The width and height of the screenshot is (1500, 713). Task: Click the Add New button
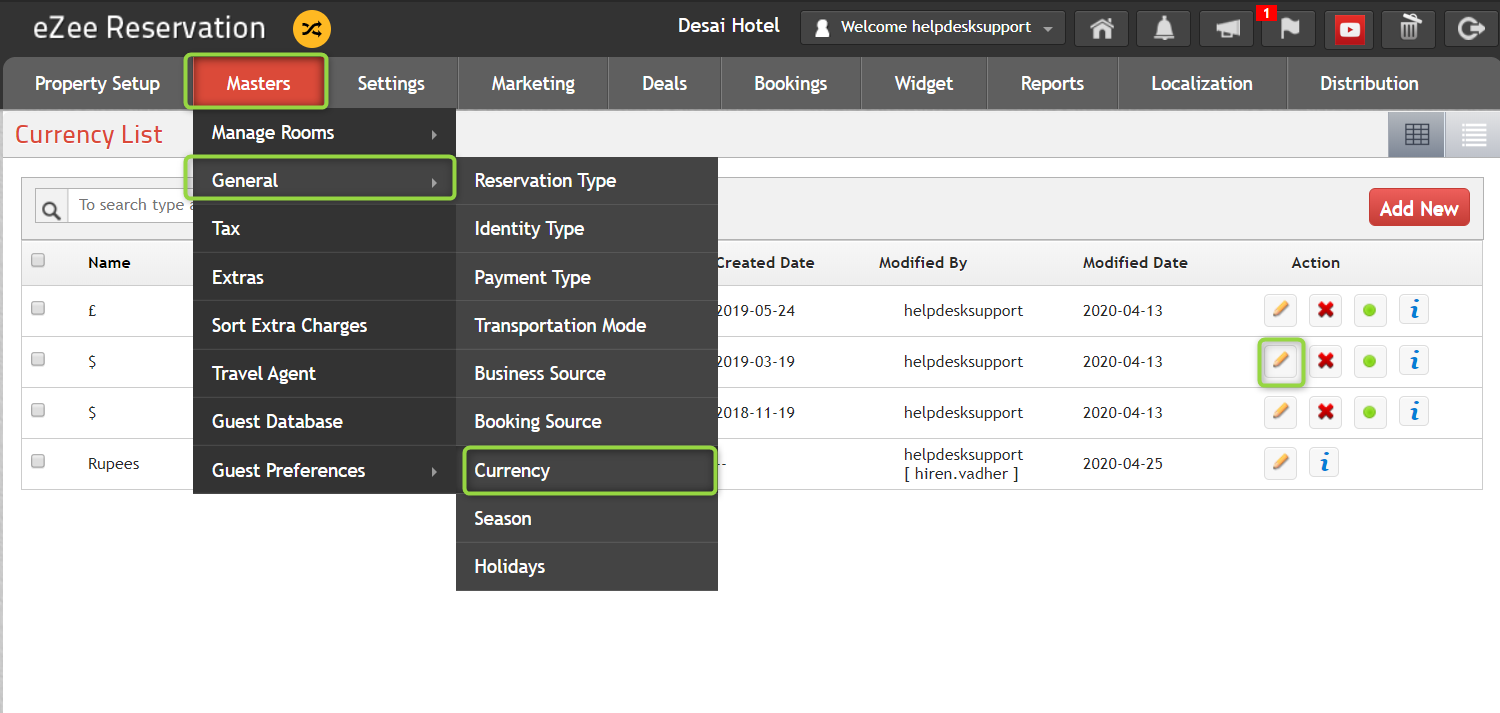1419,207
